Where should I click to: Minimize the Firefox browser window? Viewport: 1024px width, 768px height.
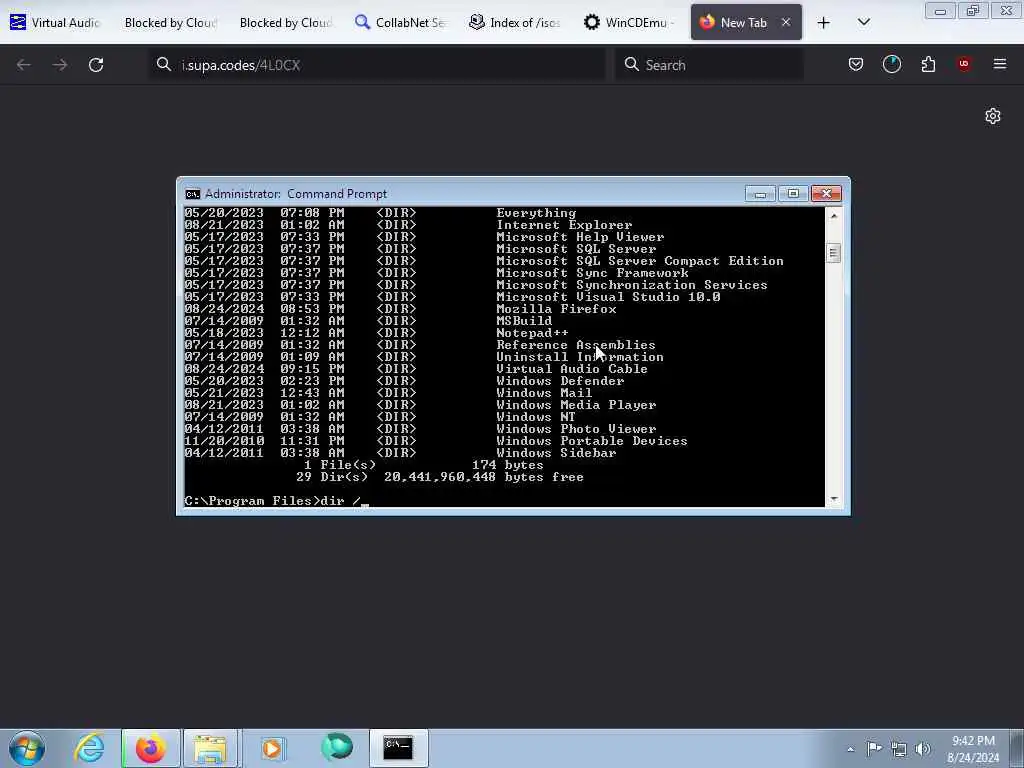click(x=940, y=11)
